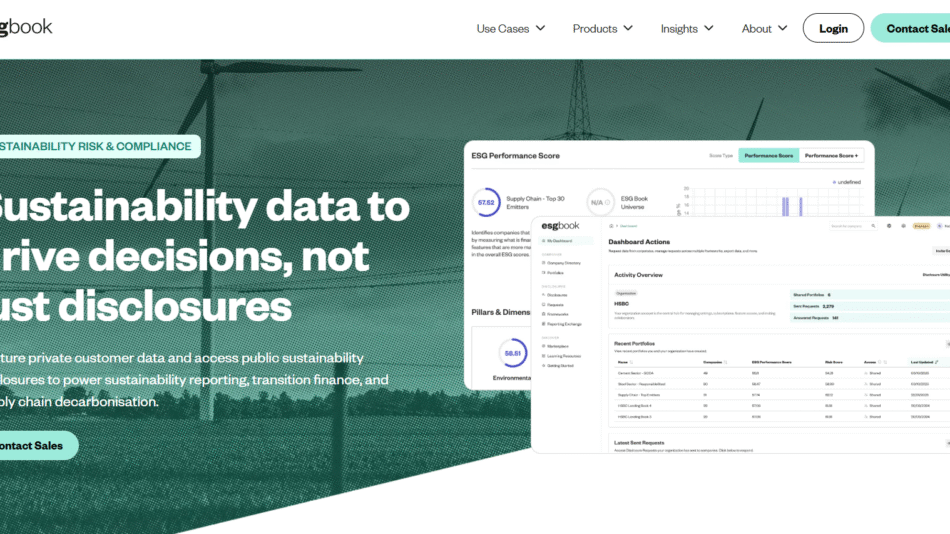
Task: Click the Marketplace sidebar icon
Action: pyautogui.click(x=544, y=346)
